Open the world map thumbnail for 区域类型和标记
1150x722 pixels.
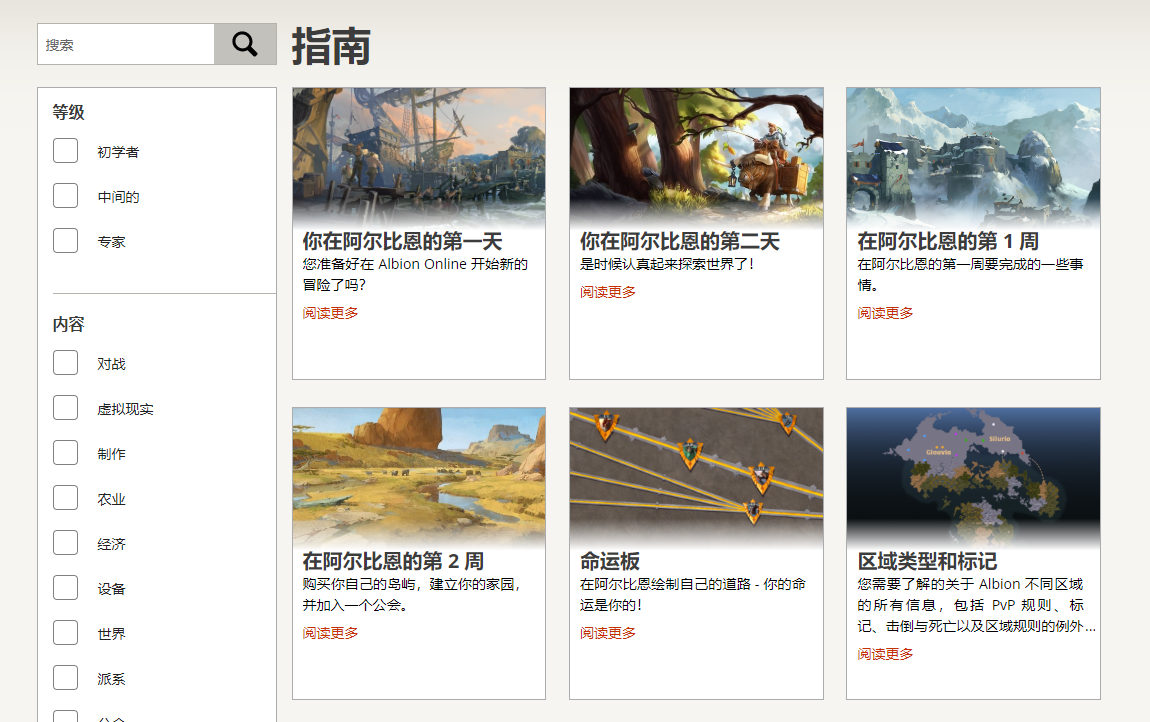[x=973, y=476]
